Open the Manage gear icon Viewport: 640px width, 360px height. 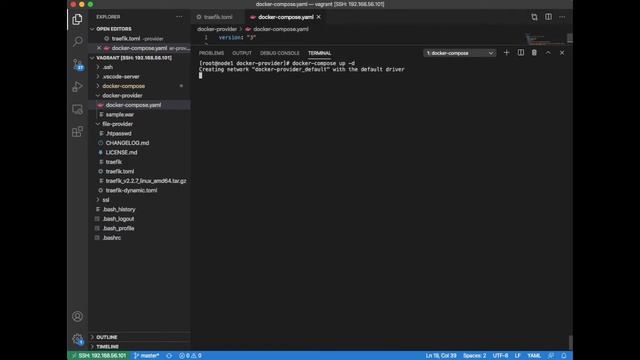77,339
